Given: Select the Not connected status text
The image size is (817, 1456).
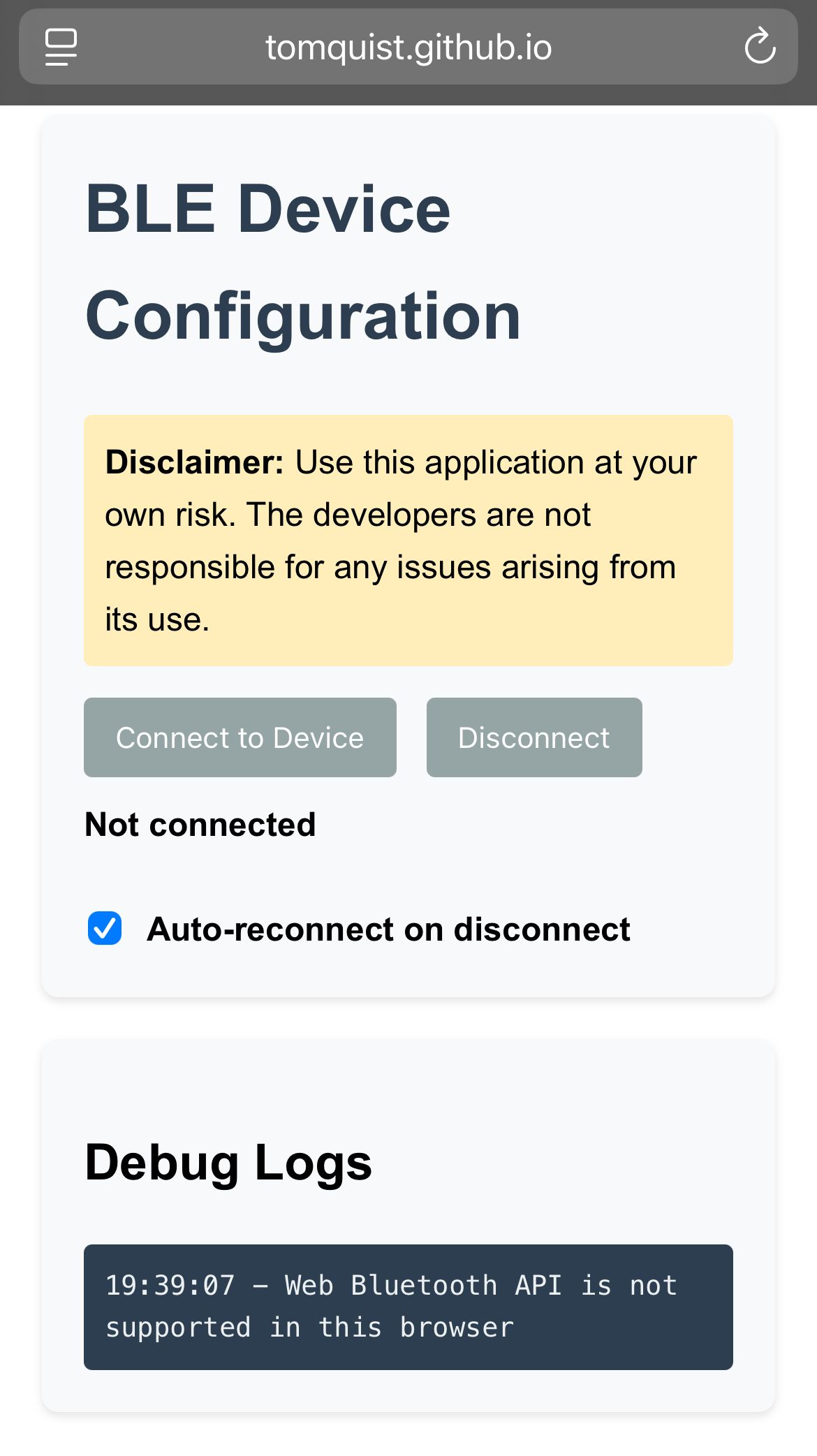Looking at the screenshot, I should coord(200,825).
